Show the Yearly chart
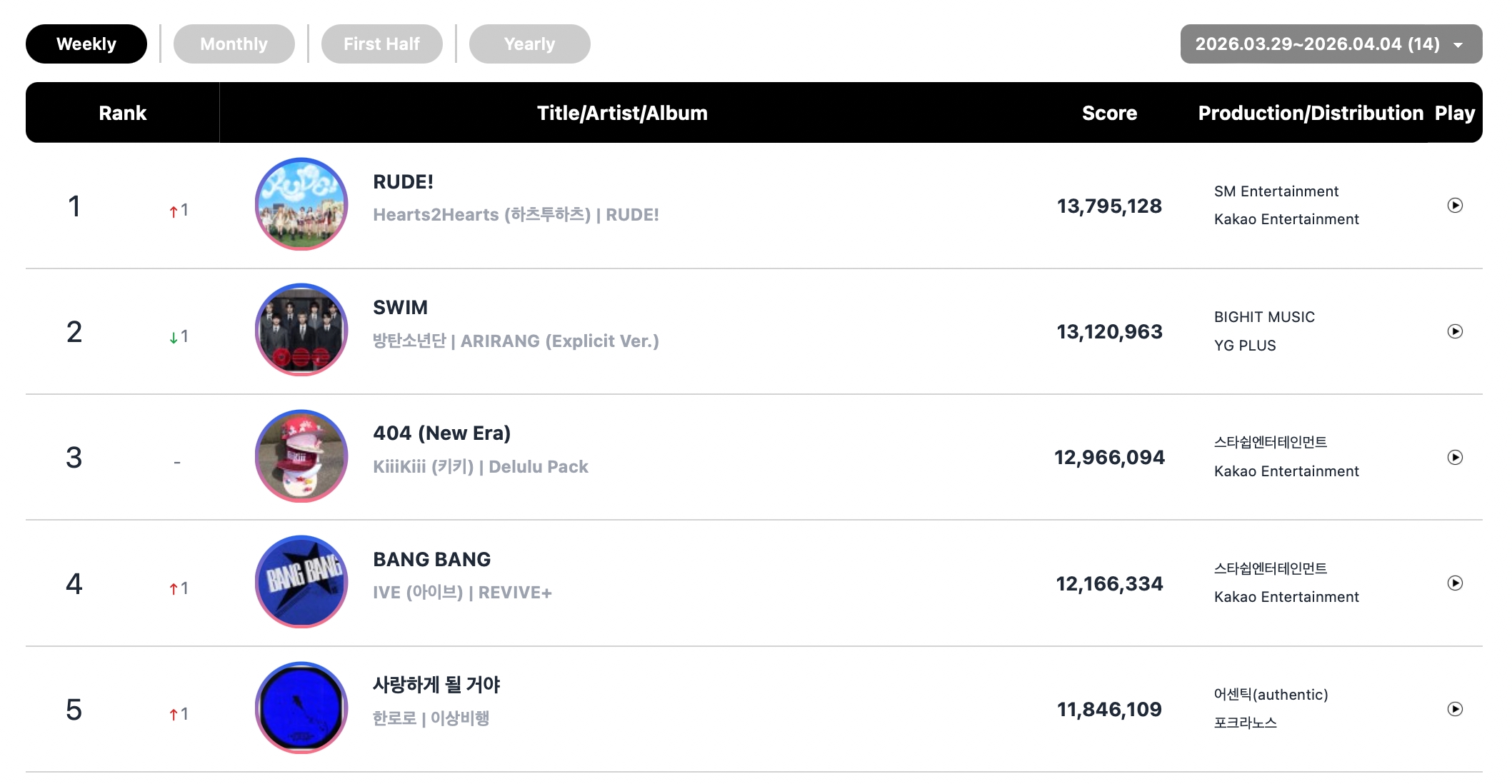The image size is (1512, 784). click(529, 44)
